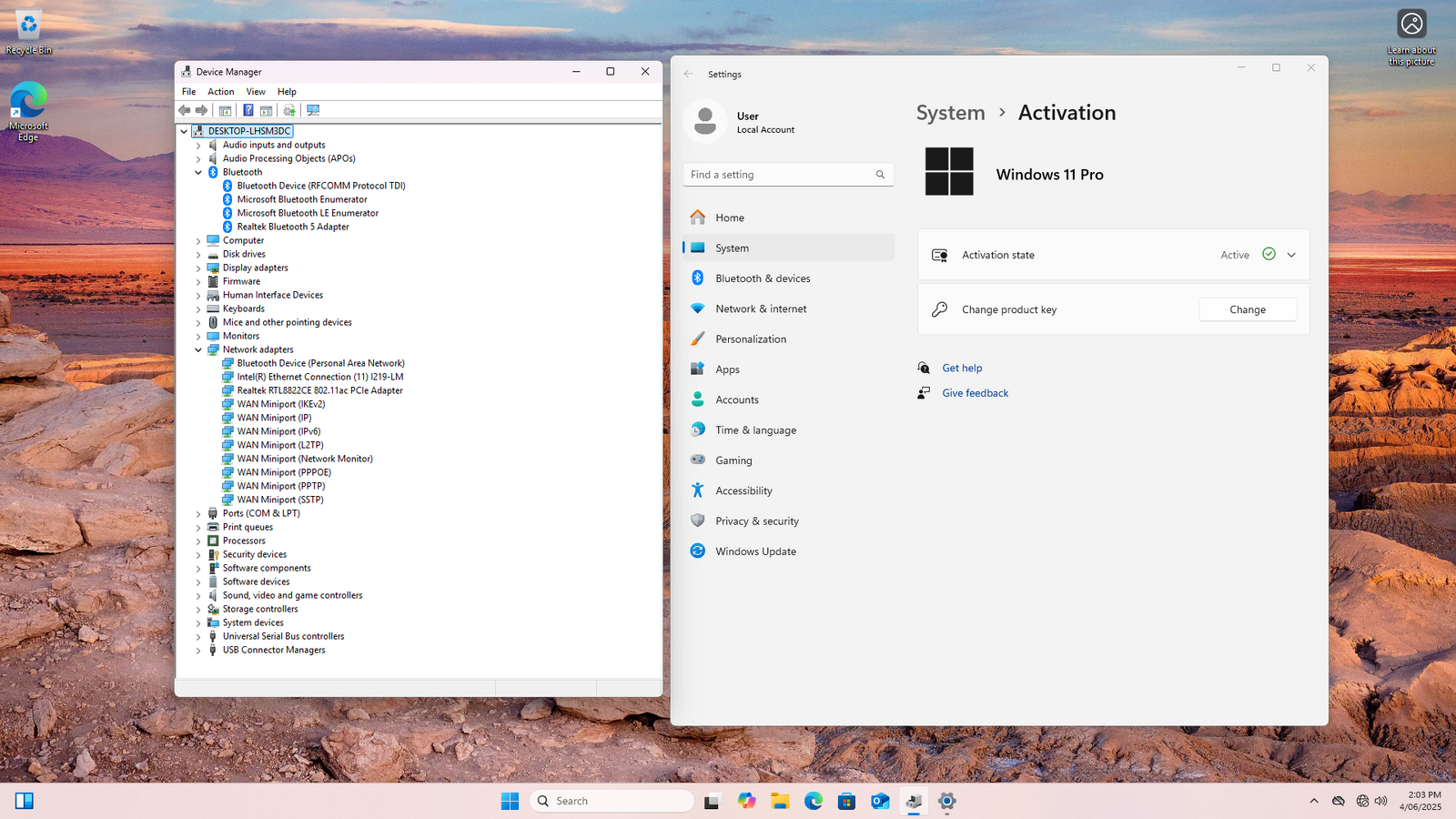Open Apps settings page
The height and width of the screenshot is (819, 1456).
click(788, 369)
